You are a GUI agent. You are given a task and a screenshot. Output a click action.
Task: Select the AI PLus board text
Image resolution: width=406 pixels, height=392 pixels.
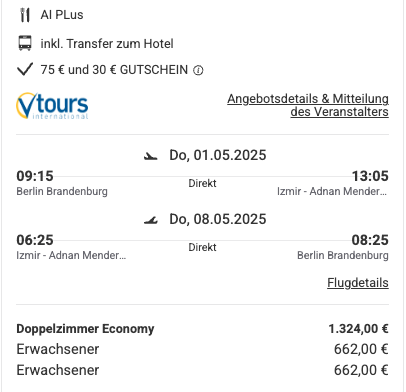tap(62, 15)
